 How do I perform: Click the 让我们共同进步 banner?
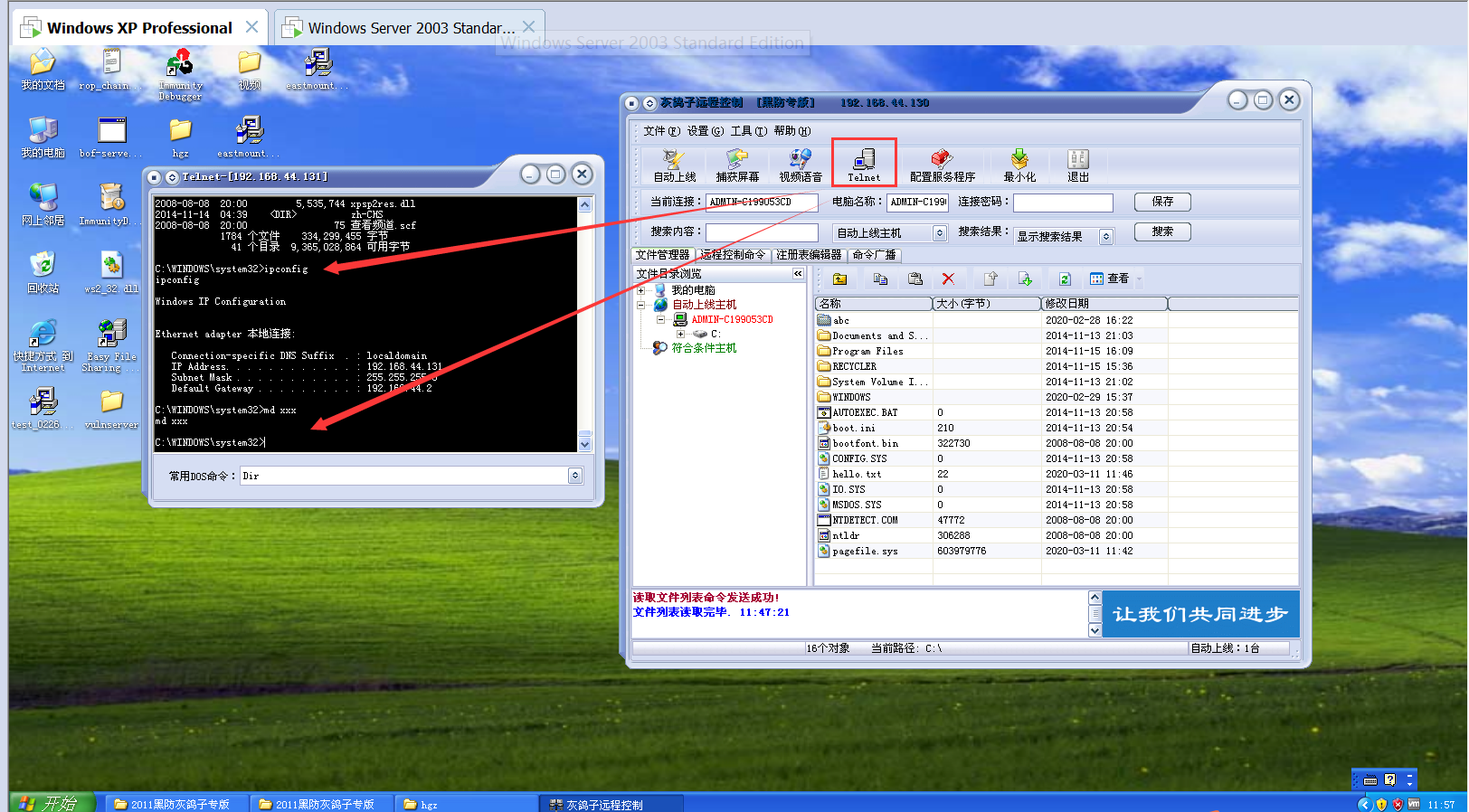pos(1200,614)
